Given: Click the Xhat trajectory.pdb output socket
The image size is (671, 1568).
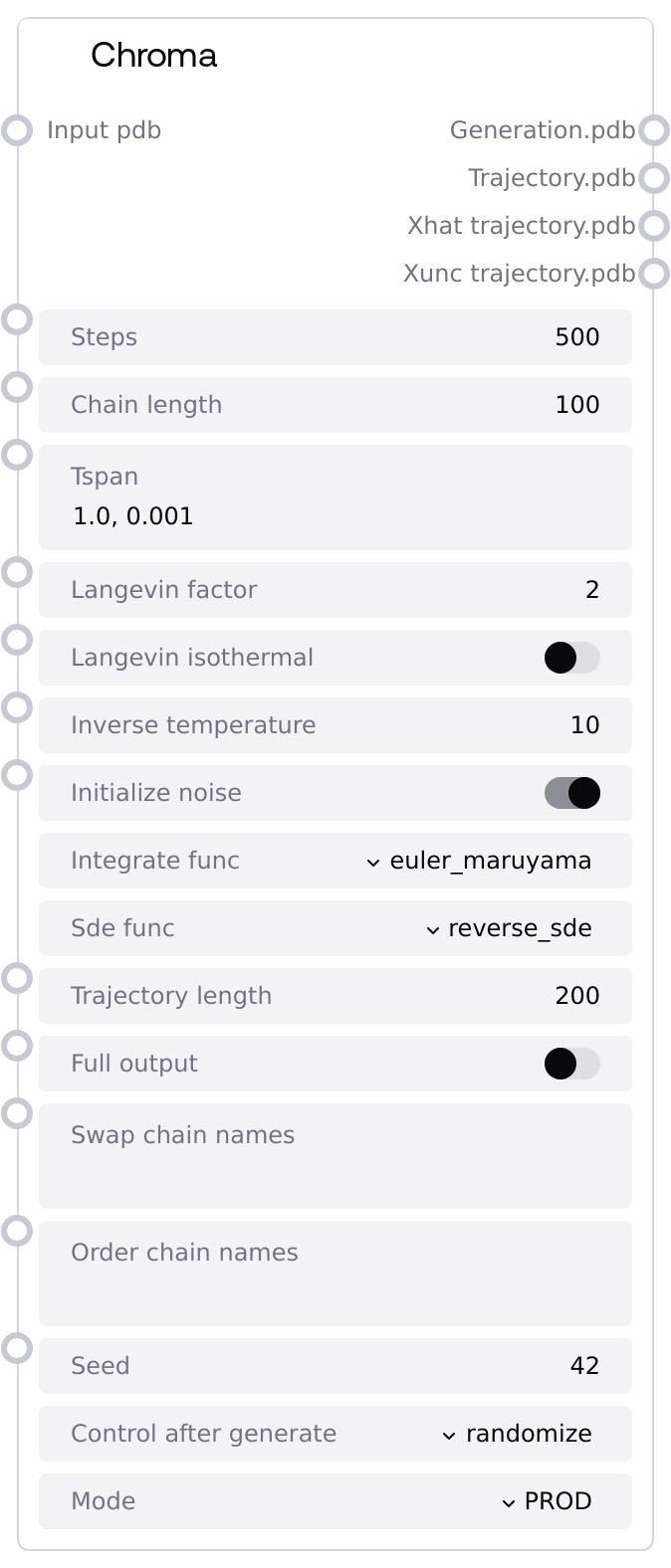Looking at the screenshot, I should 654,226.
